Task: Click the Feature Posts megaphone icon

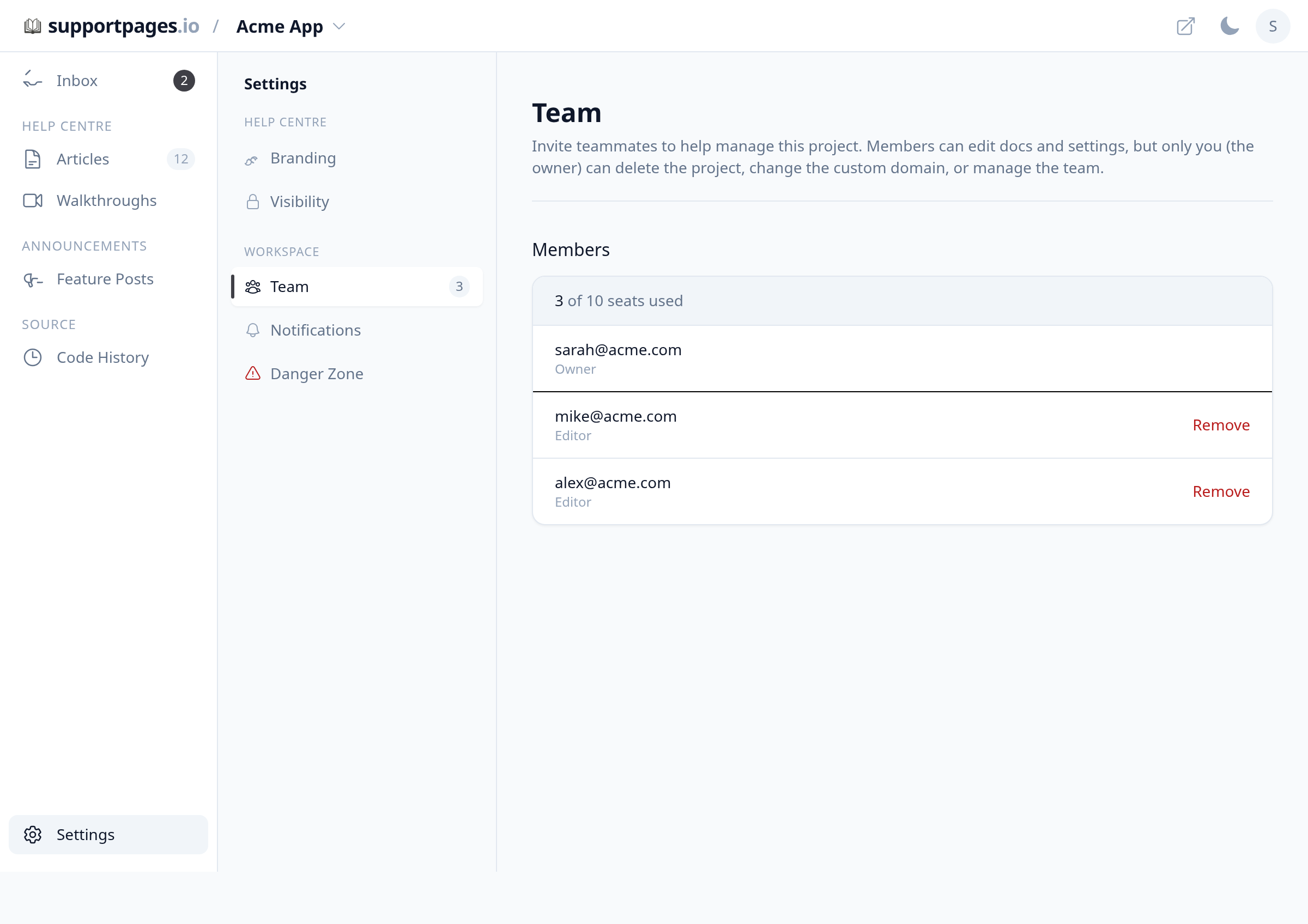Action: click(x=33, y=279)
